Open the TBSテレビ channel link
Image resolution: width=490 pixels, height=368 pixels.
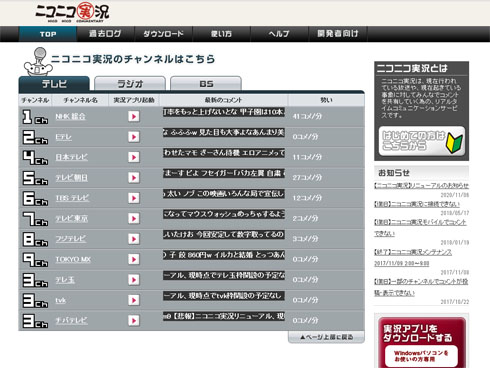[72, 198]
